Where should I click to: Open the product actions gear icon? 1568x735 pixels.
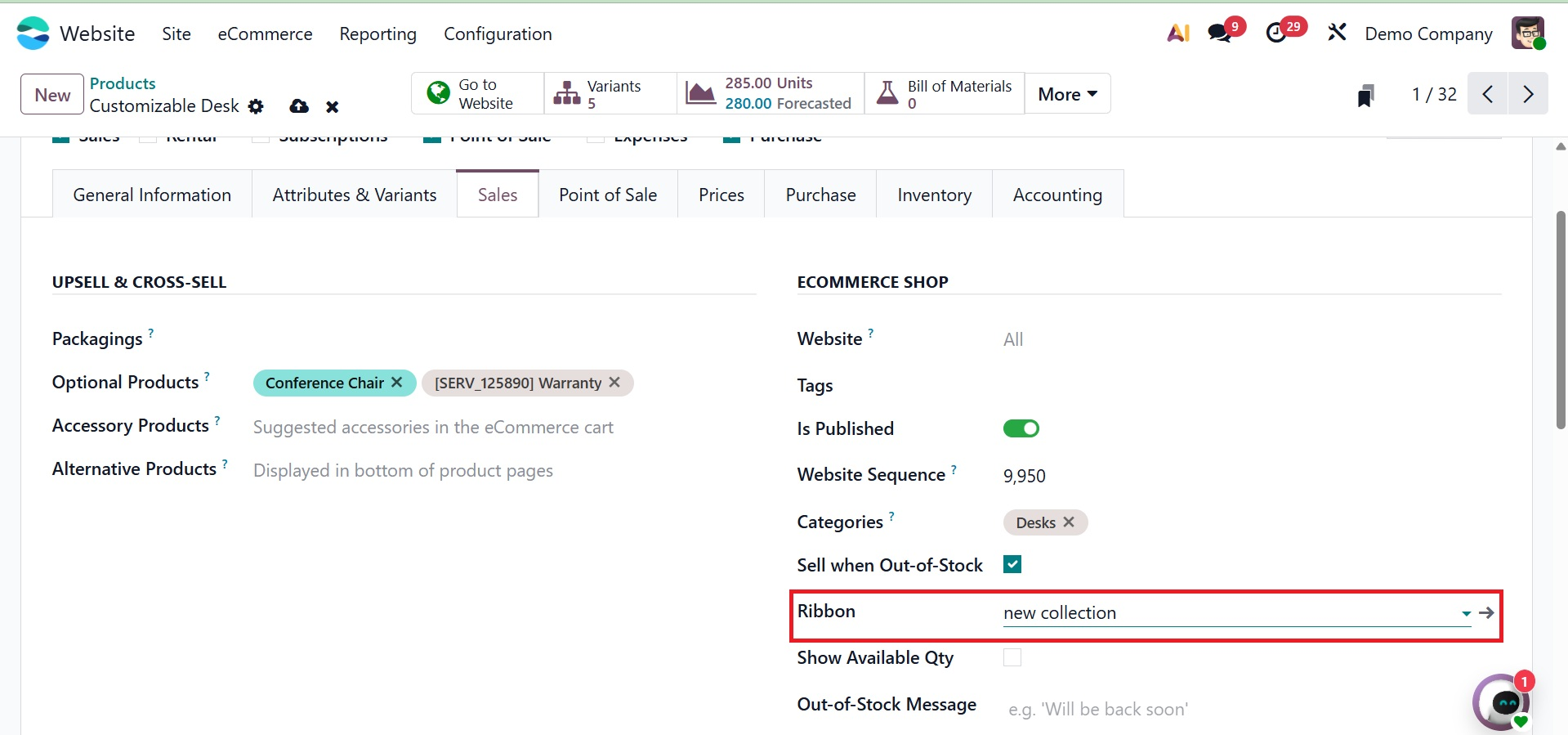pyautogui.click(x=256, y=106)
